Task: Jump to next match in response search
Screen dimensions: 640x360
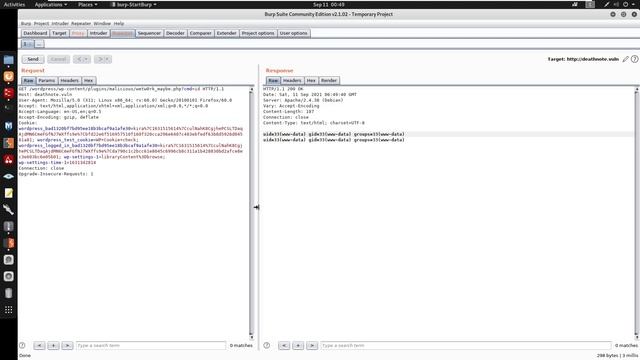Action: [312, 345]
